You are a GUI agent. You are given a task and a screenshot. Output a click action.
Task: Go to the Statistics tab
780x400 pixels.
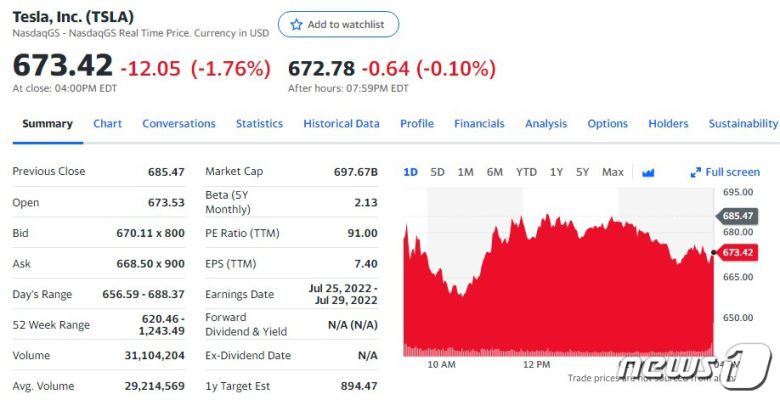point(259,124)
